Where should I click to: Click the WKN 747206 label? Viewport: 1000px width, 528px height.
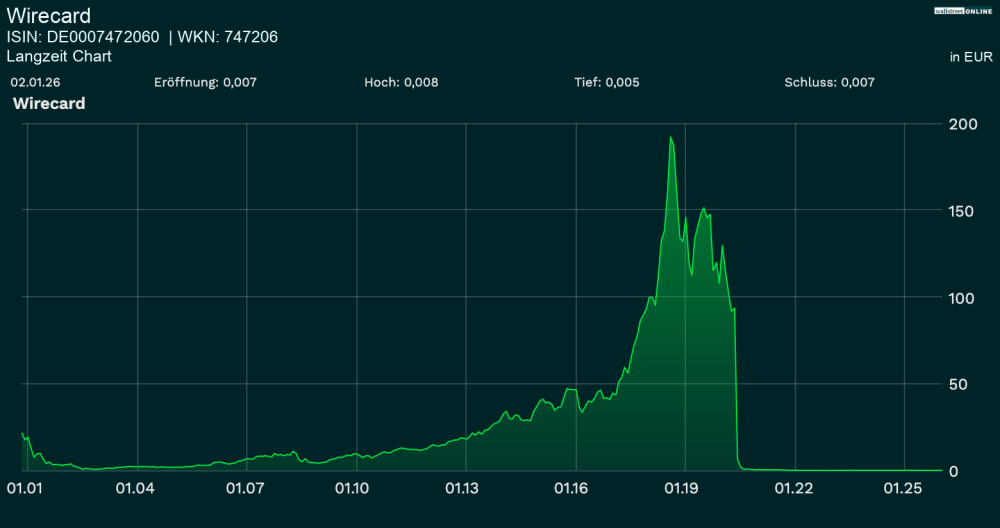coord(228,37)
